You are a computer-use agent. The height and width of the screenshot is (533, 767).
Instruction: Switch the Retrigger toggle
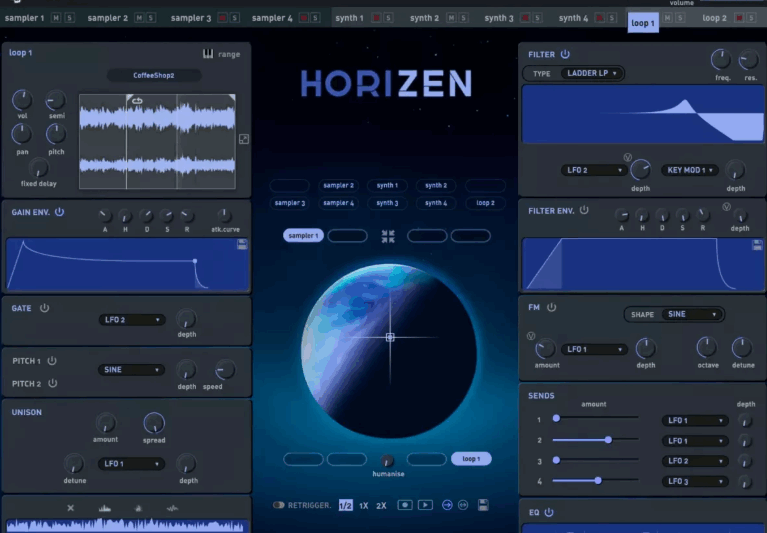coord(279,505)
